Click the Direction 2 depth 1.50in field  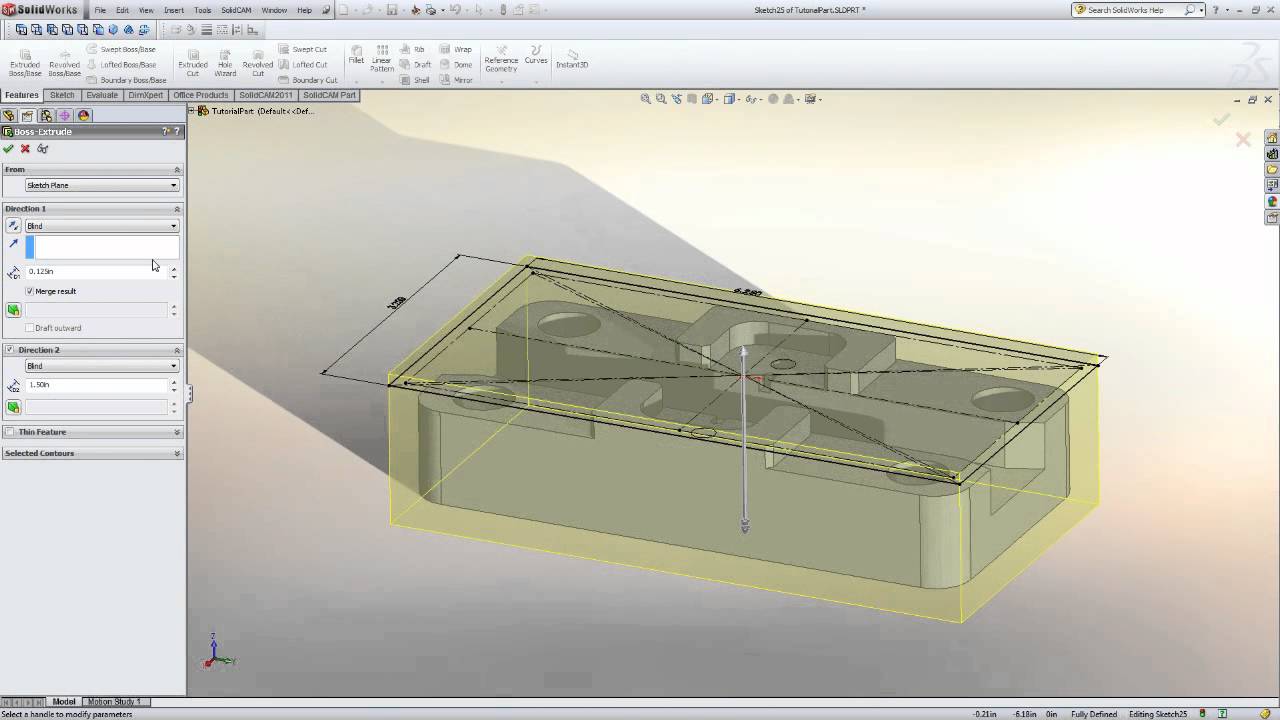click(96, 385)
